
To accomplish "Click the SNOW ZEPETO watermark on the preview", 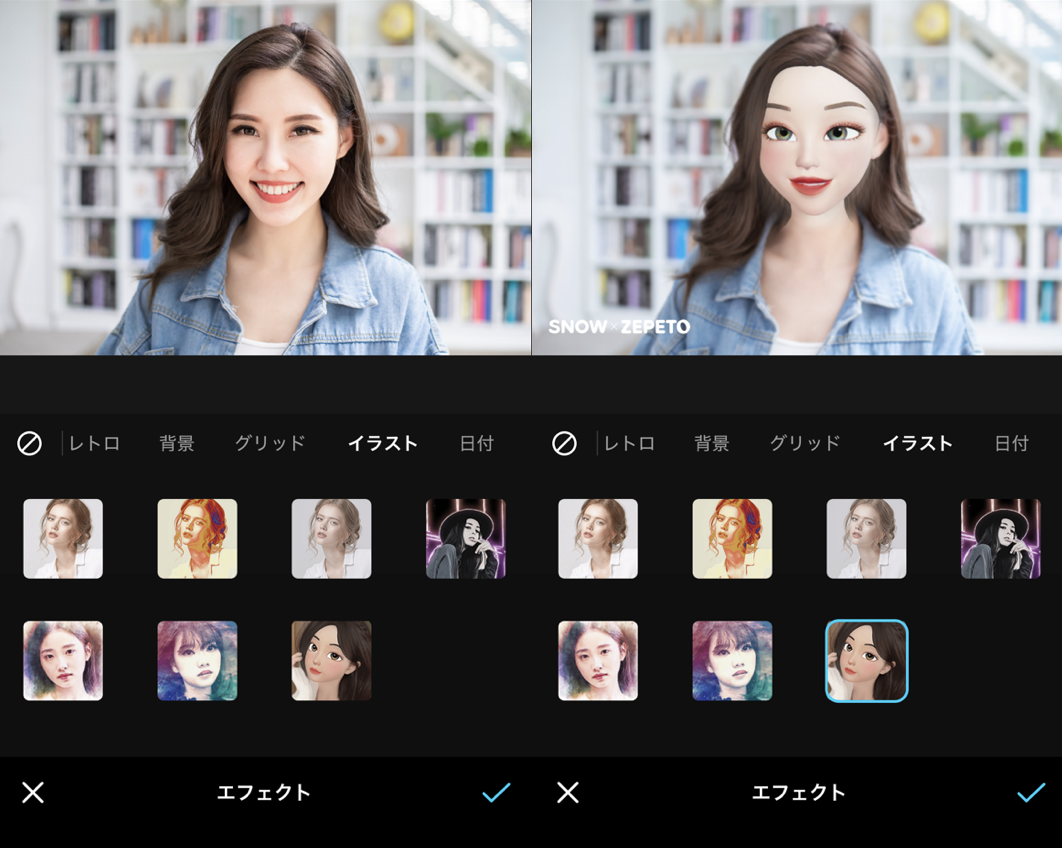I will pyautogui.click(x=619, y=327).
